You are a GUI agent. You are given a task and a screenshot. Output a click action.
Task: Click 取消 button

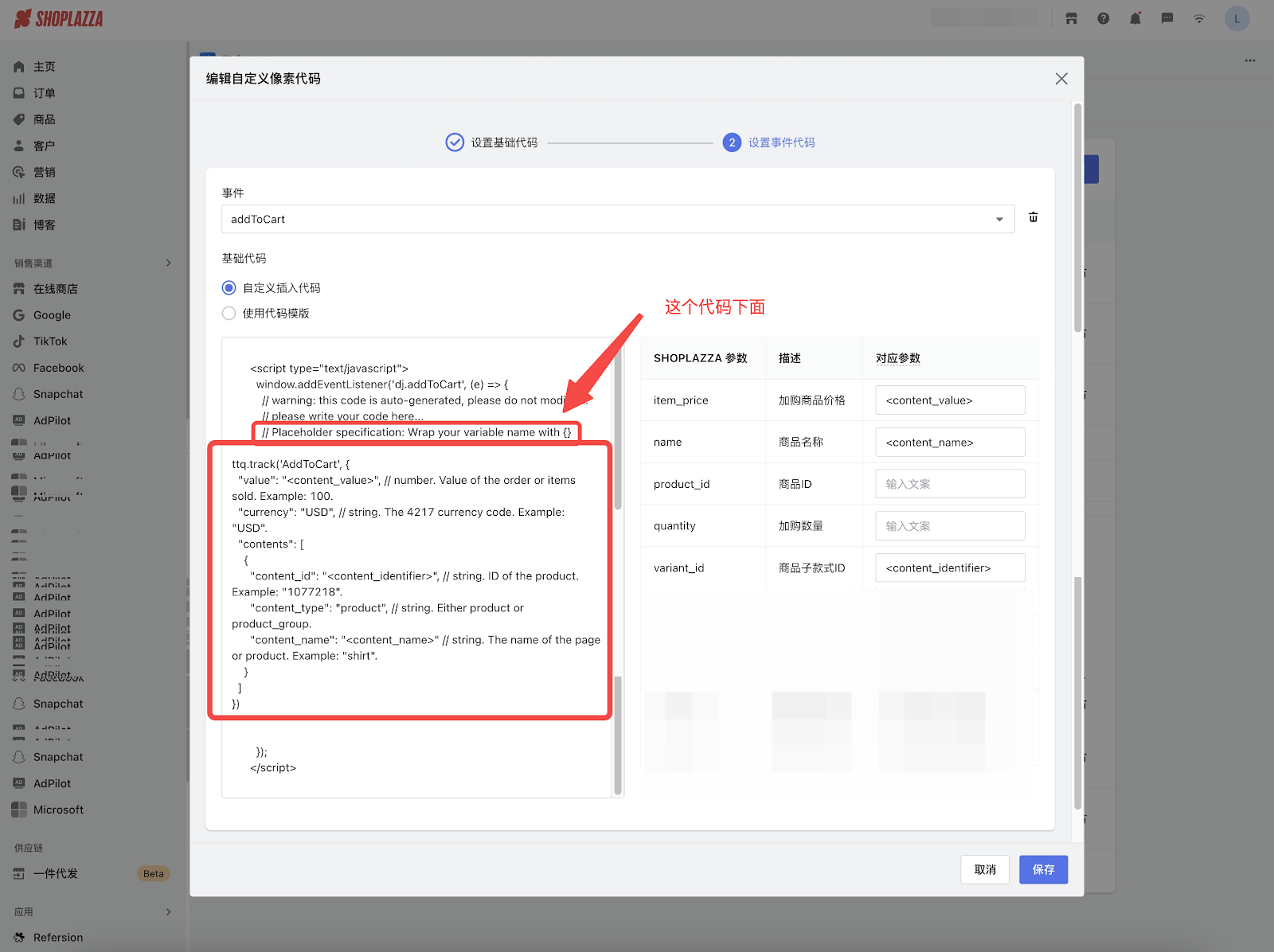point(985,870)
